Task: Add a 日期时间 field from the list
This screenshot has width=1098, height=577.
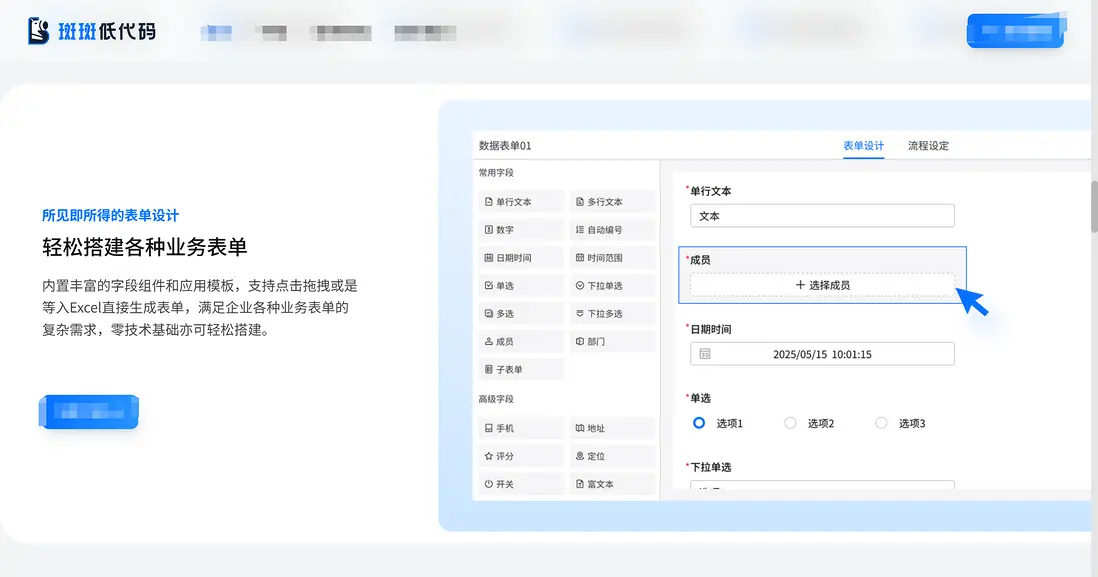Action: tap(521, 257)
